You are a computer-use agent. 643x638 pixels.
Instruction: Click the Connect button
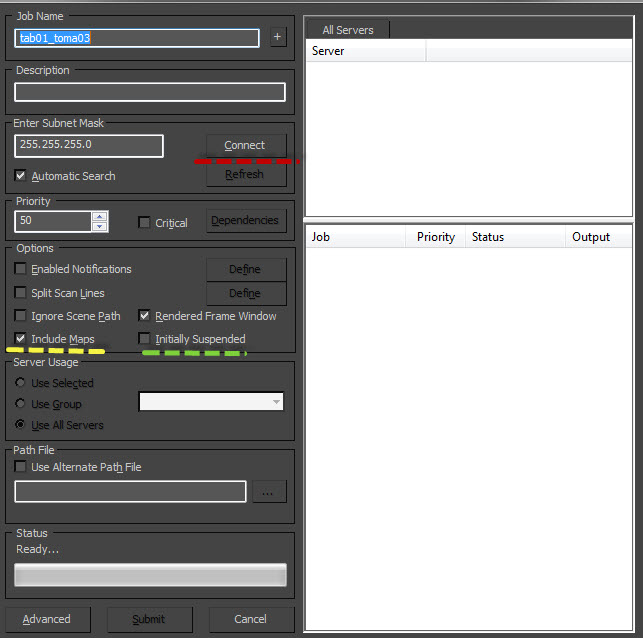[246, 145]
